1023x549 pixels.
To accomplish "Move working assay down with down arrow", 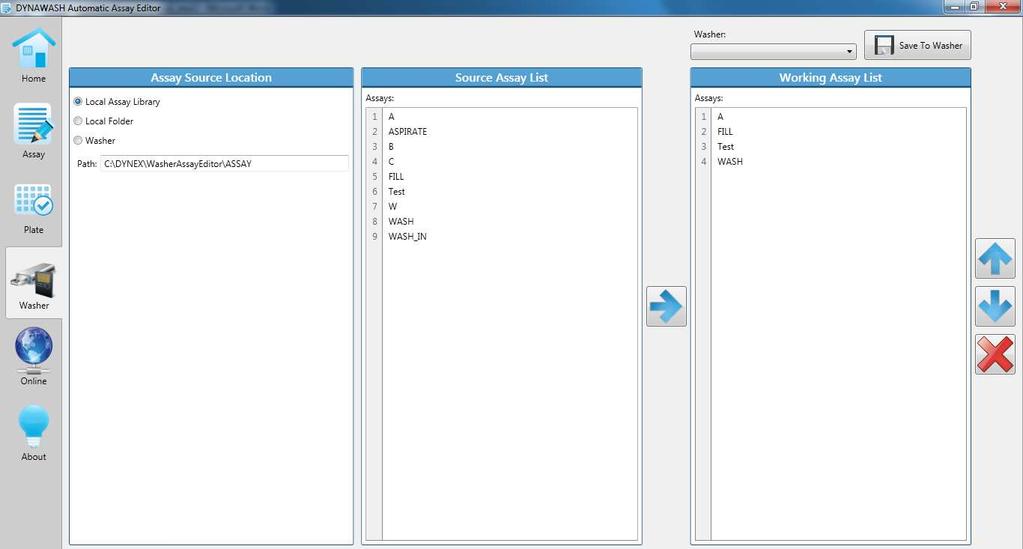I will [x=995, y=306].
